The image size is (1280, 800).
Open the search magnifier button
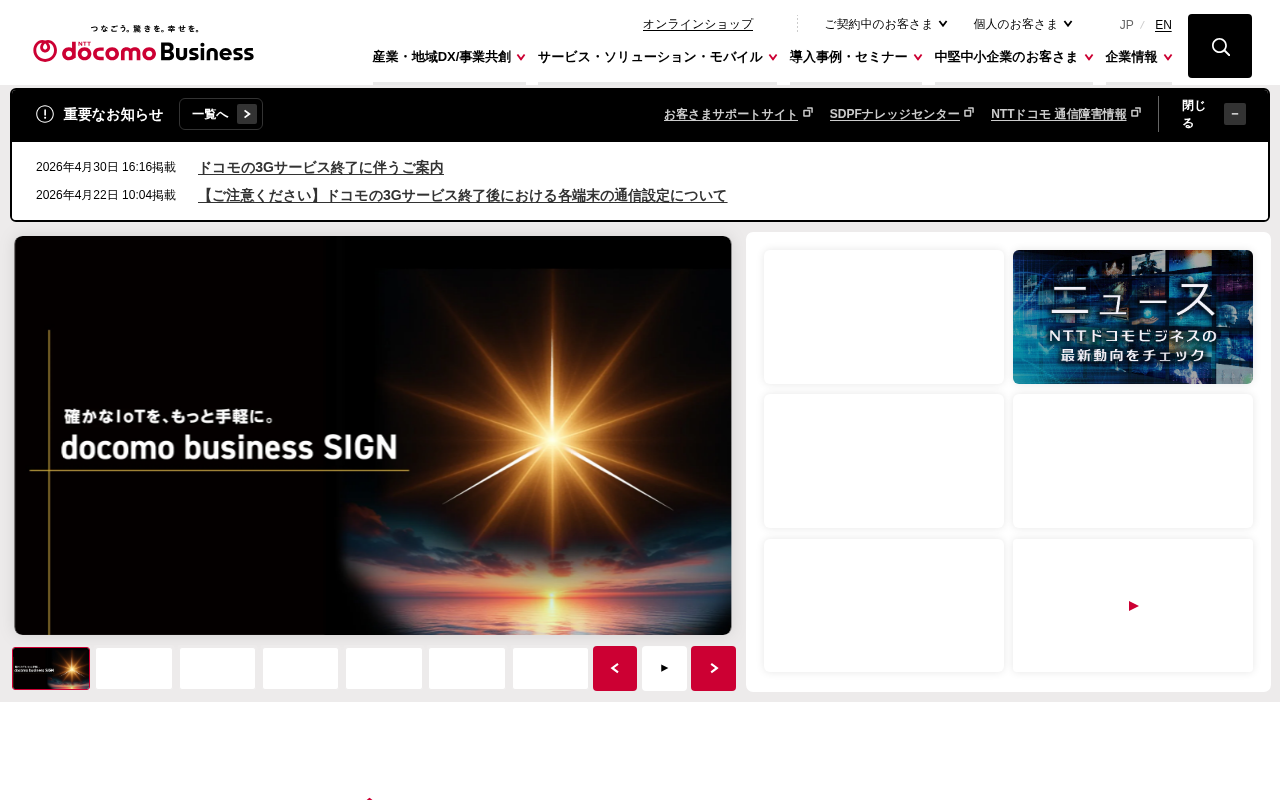[1220, 46]
